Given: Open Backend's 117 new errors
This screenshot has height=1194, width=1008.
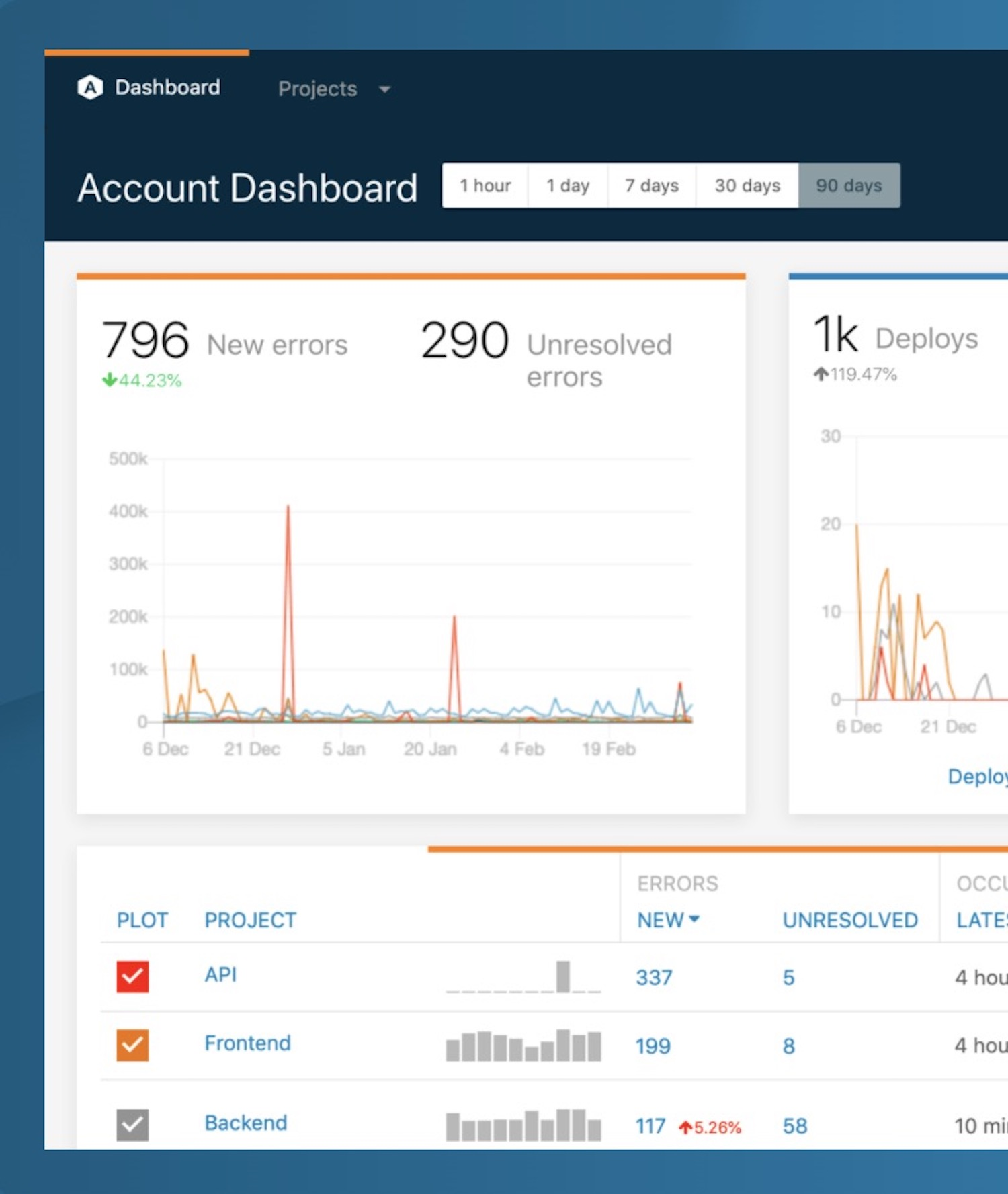Looking at the screenshot, I should tap(650, 1125).
